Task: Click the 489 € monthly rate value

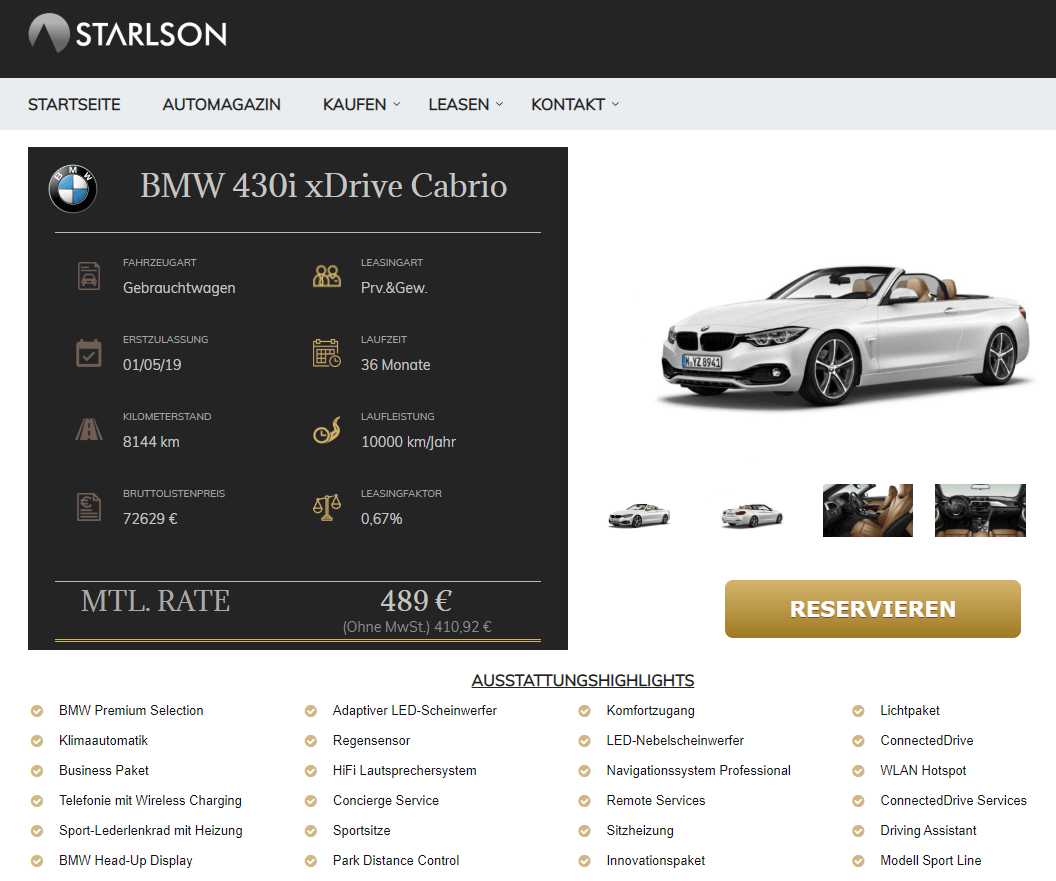Action: (x=416, y=600)
